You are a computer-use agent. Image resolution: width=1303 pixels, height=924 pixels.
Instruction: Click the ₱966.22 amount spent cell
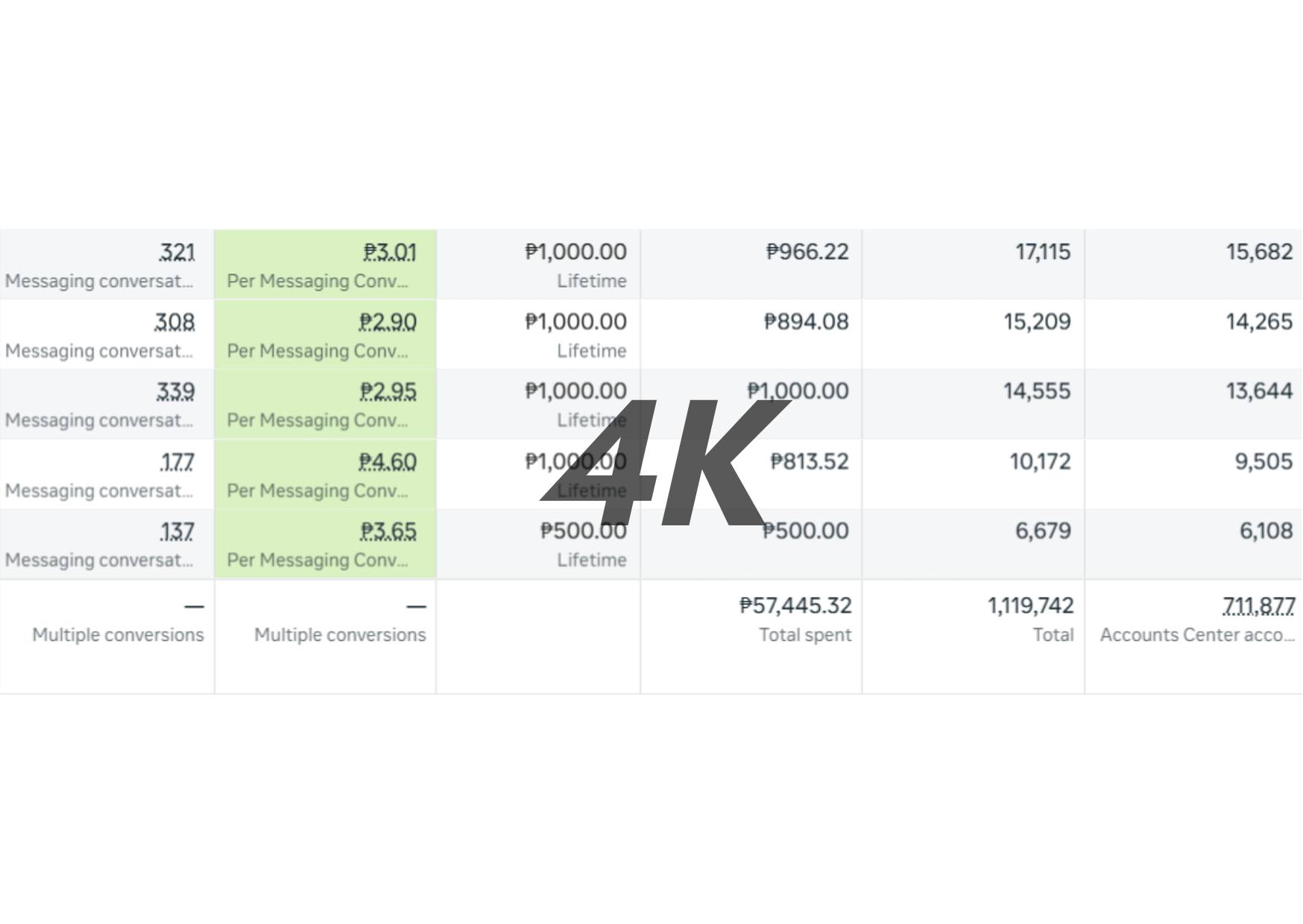point(807,252)
